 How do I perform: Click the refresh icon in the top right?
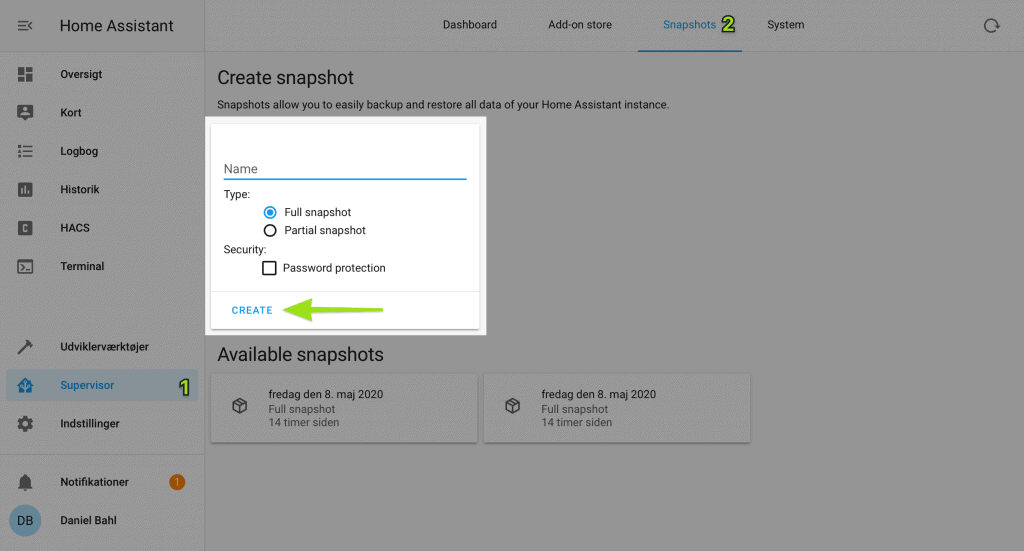click(x=991, y=25)
